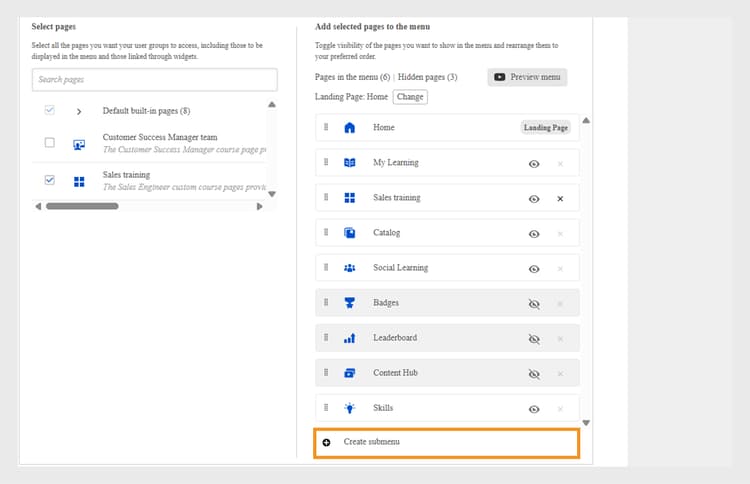
Task: Remove Sales training from the menu
Action: click(560, 198)
